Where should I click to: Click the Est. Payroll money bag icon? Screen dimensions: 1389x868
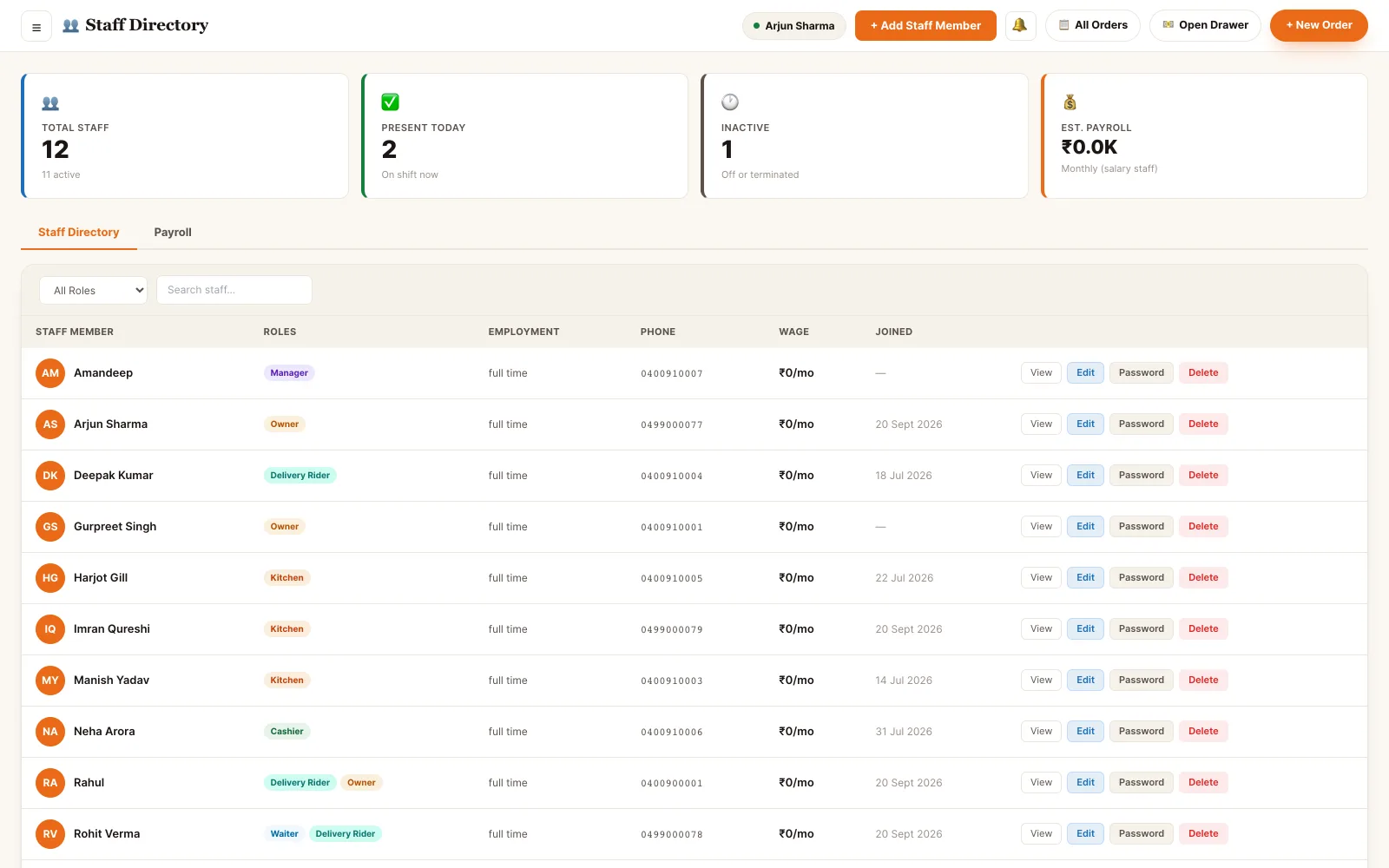click(x=1070, y=102)
